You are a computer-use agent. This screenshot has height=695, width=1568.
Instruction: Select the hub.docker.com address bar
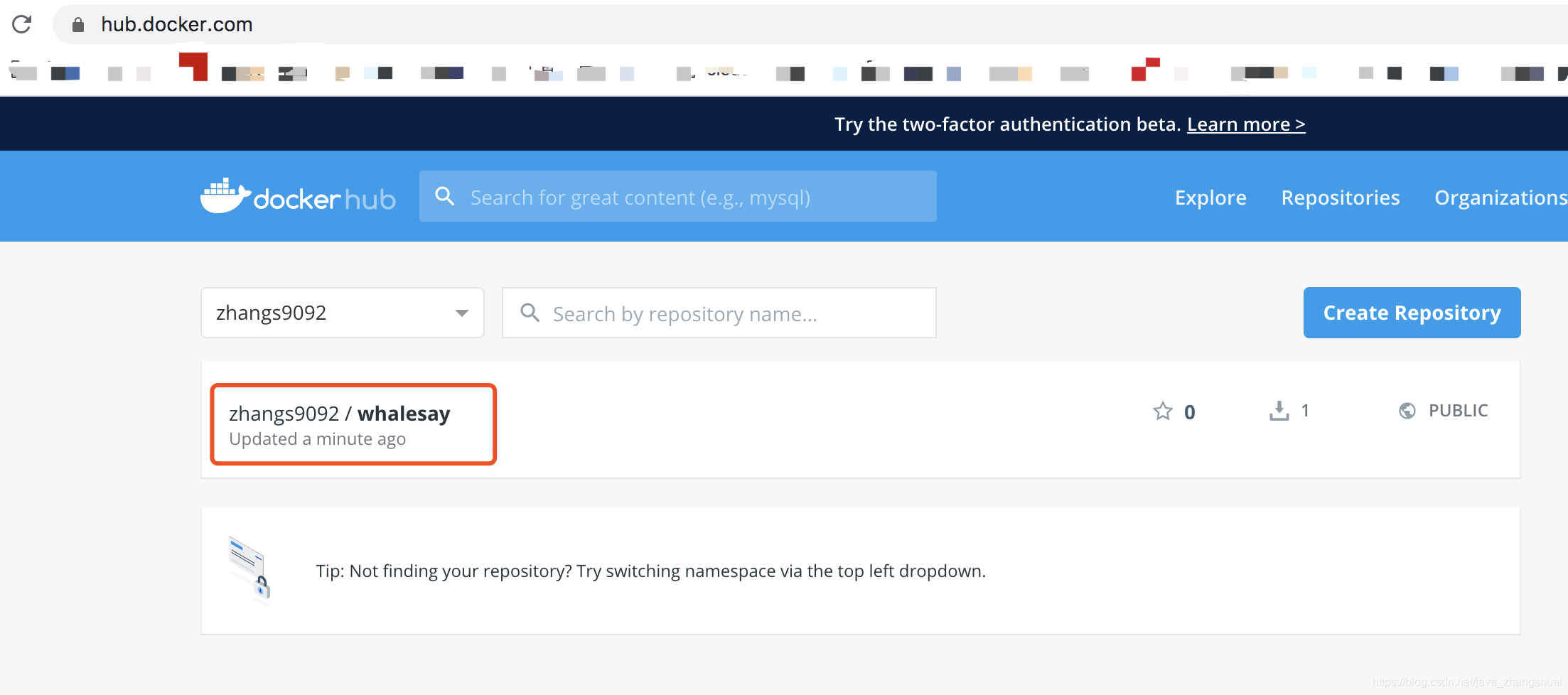point(810,24)
